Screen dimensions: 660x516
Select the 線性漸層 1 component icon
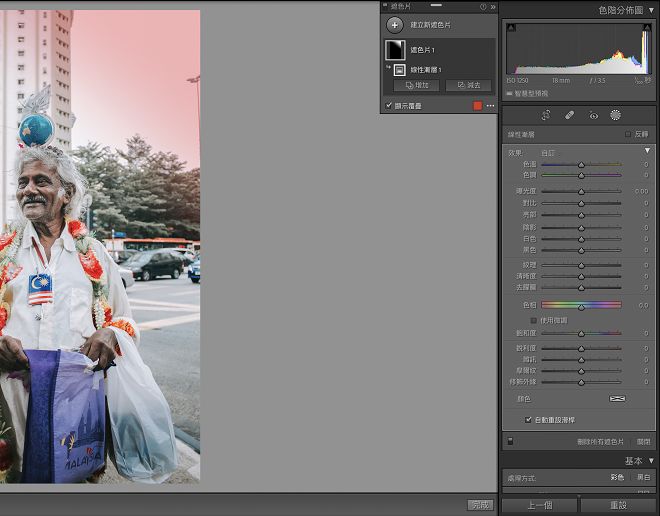click(x=399, y=70)
